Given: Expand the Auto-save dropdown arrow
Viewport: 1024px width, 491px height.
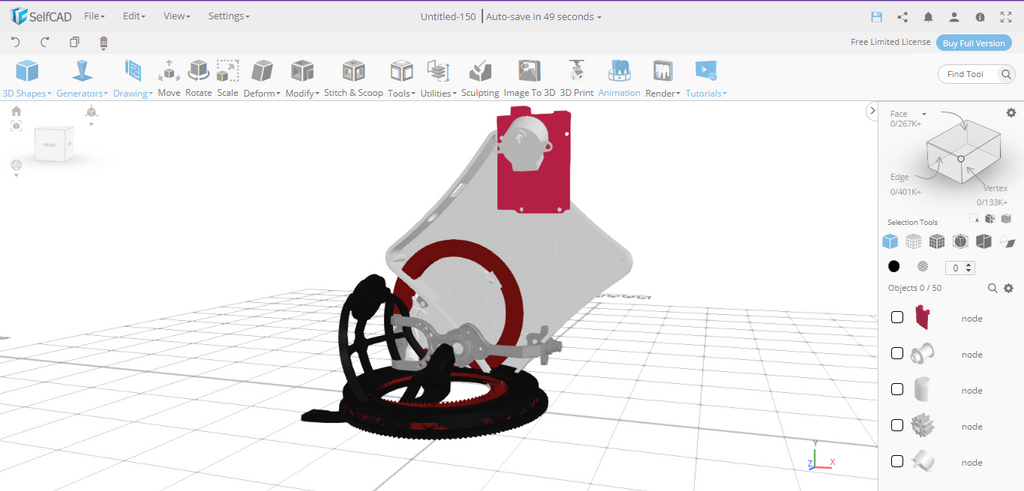Looking at the screenshot, I should (x=600, y=18).
